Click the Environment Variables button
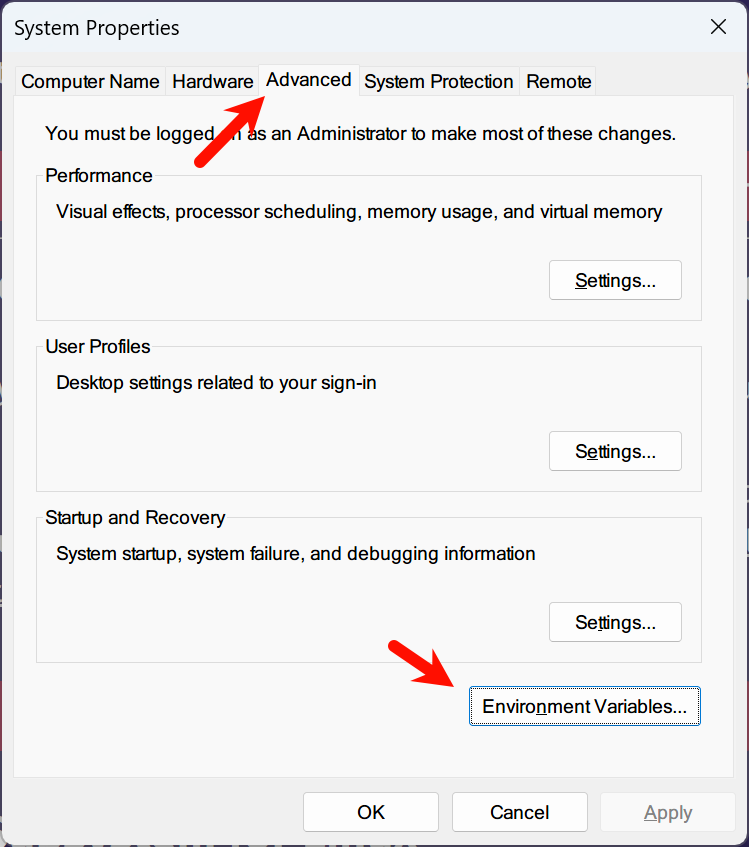This screenshot has height=847, width=749. click(584, 707)
